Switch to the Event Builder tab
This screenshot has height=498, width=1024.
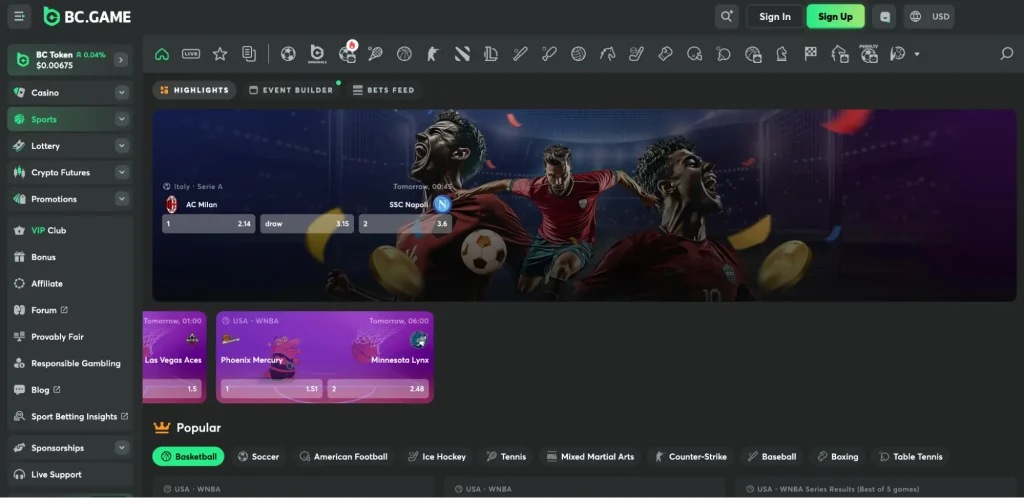(x=291, y=90)
